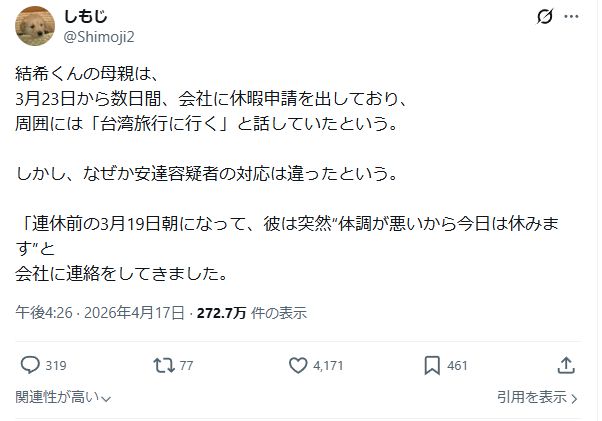Expand the 関連性が高い sort dropdown
The image size is (602, 421).
[x=63, y=397]
